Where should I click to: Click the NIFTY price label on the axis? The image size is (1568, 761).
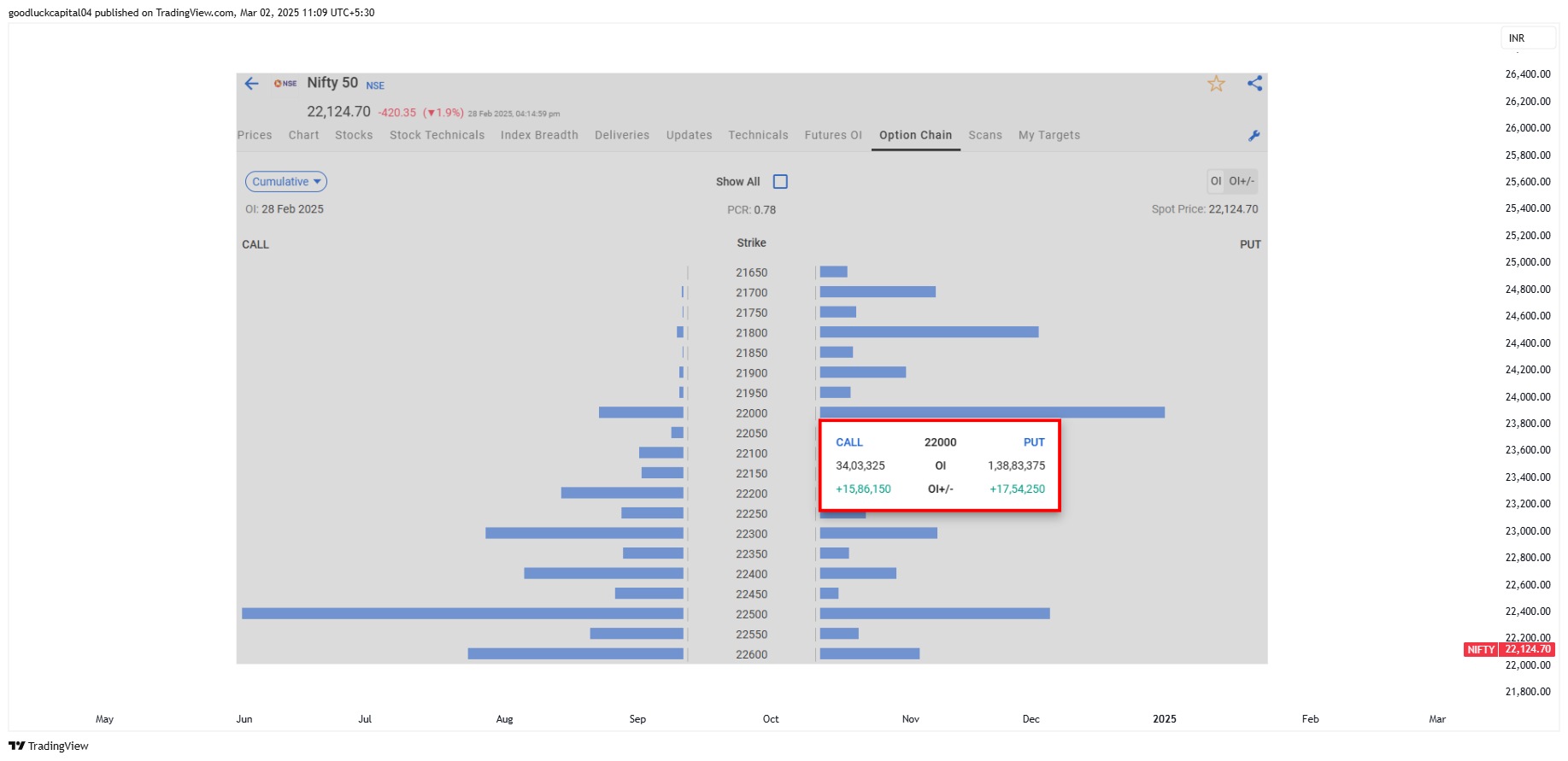click(1481, 650)
